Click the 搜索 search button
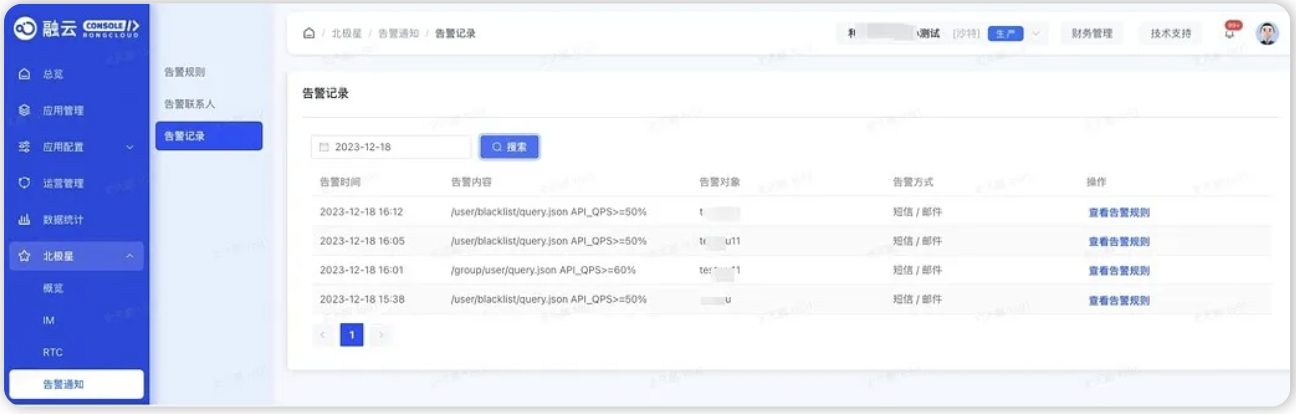The width and height of the screenshot is (1296, 414). 509,147
